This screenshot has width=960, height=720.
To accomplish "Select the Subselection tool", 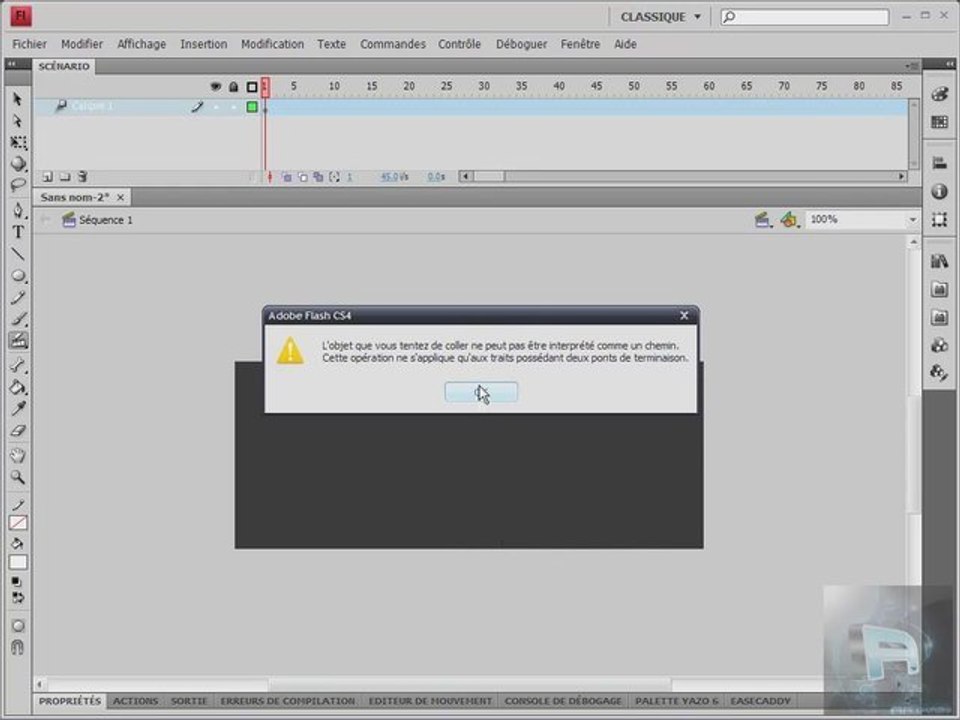I will [17, 121].
